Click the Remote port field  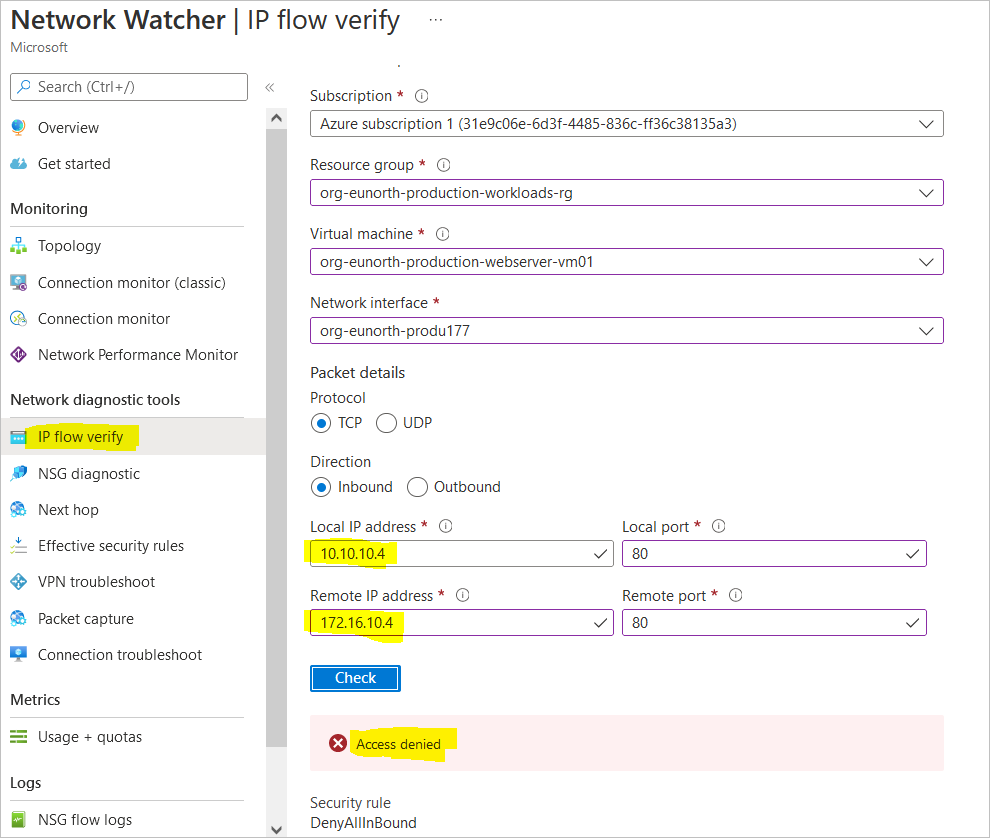(x=774, y=622)
